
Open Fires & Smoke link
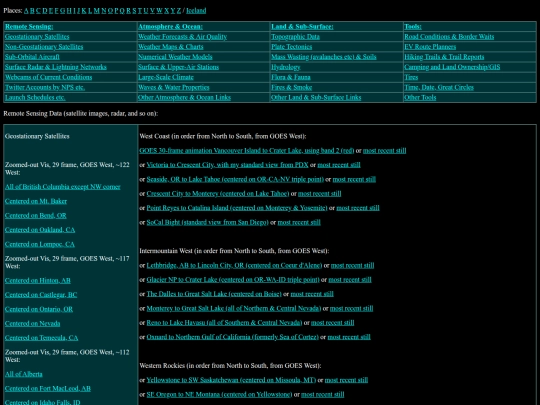[x=291, y=87]
